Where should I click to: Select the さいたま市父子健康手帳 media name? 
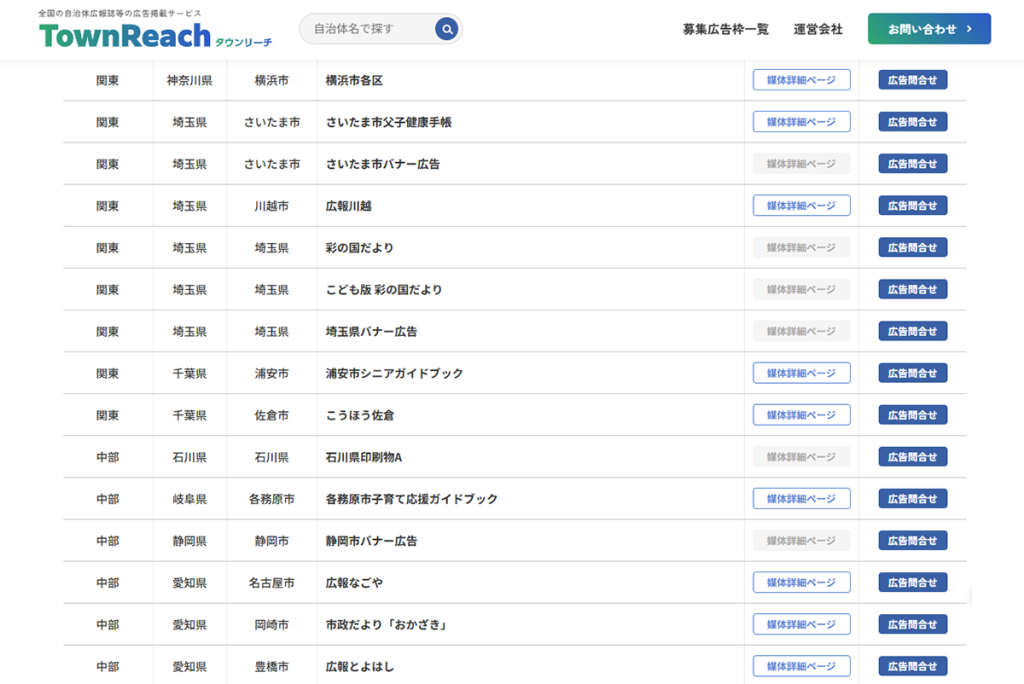tap(389, 122)
